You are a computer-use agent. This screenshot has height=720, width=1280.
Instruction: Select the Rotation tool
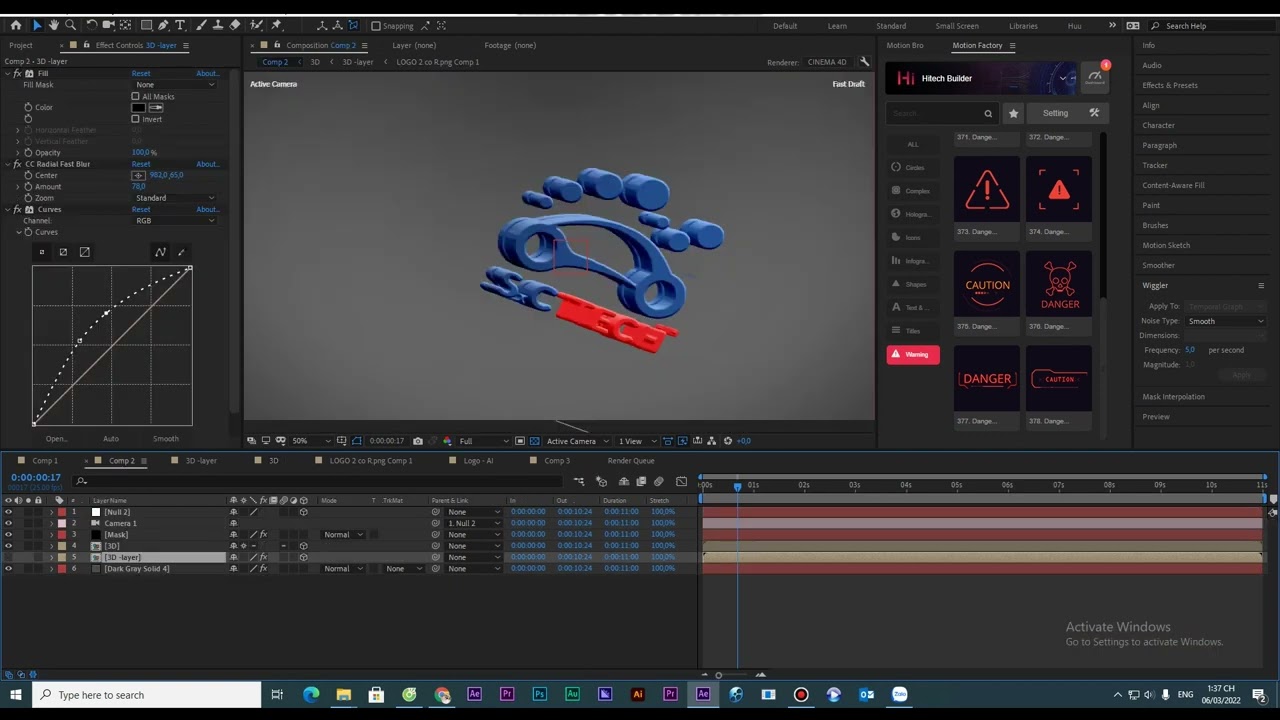coord(92,25)
